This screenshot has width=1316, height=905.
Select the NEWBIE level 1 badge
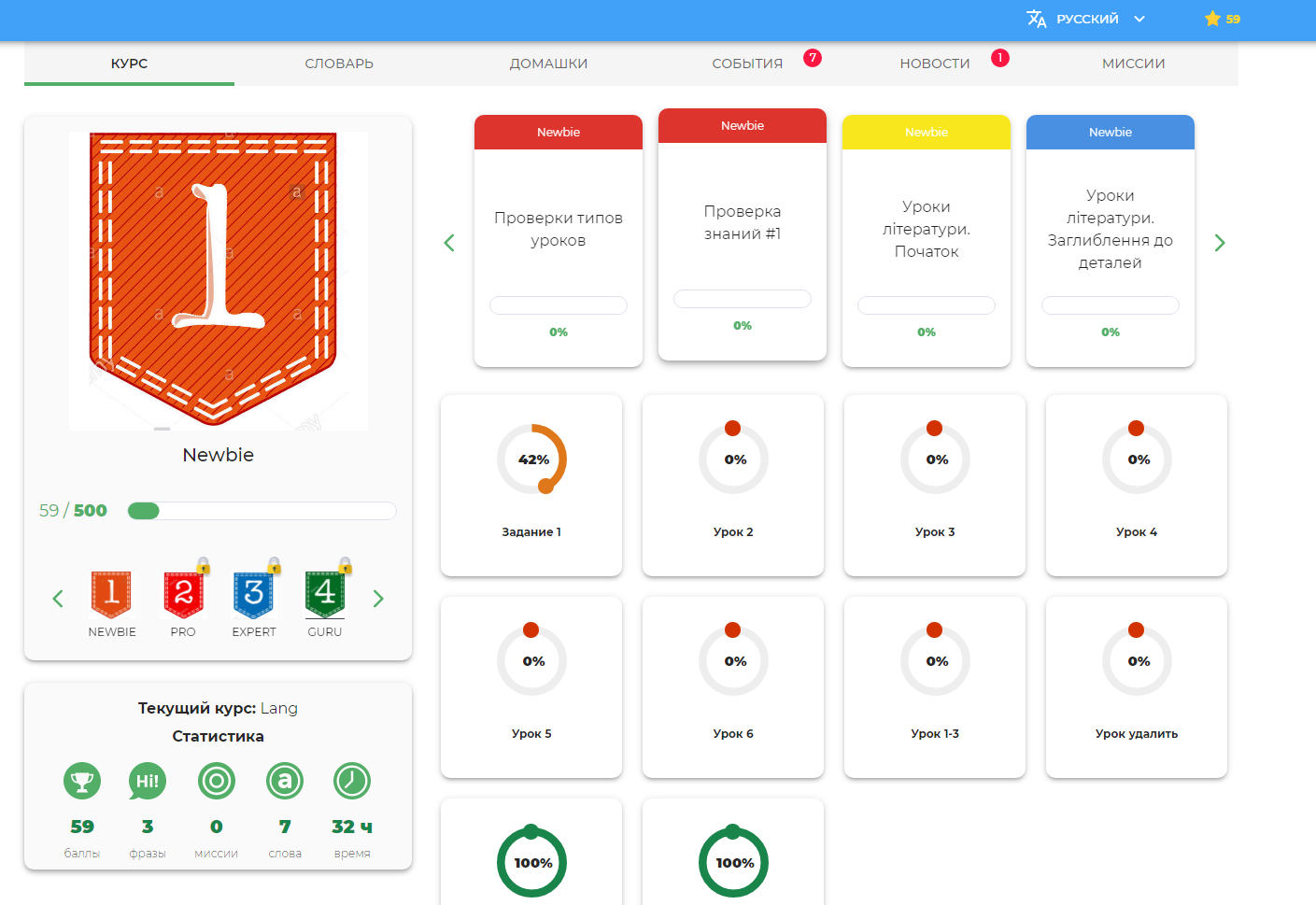[111, 594]
